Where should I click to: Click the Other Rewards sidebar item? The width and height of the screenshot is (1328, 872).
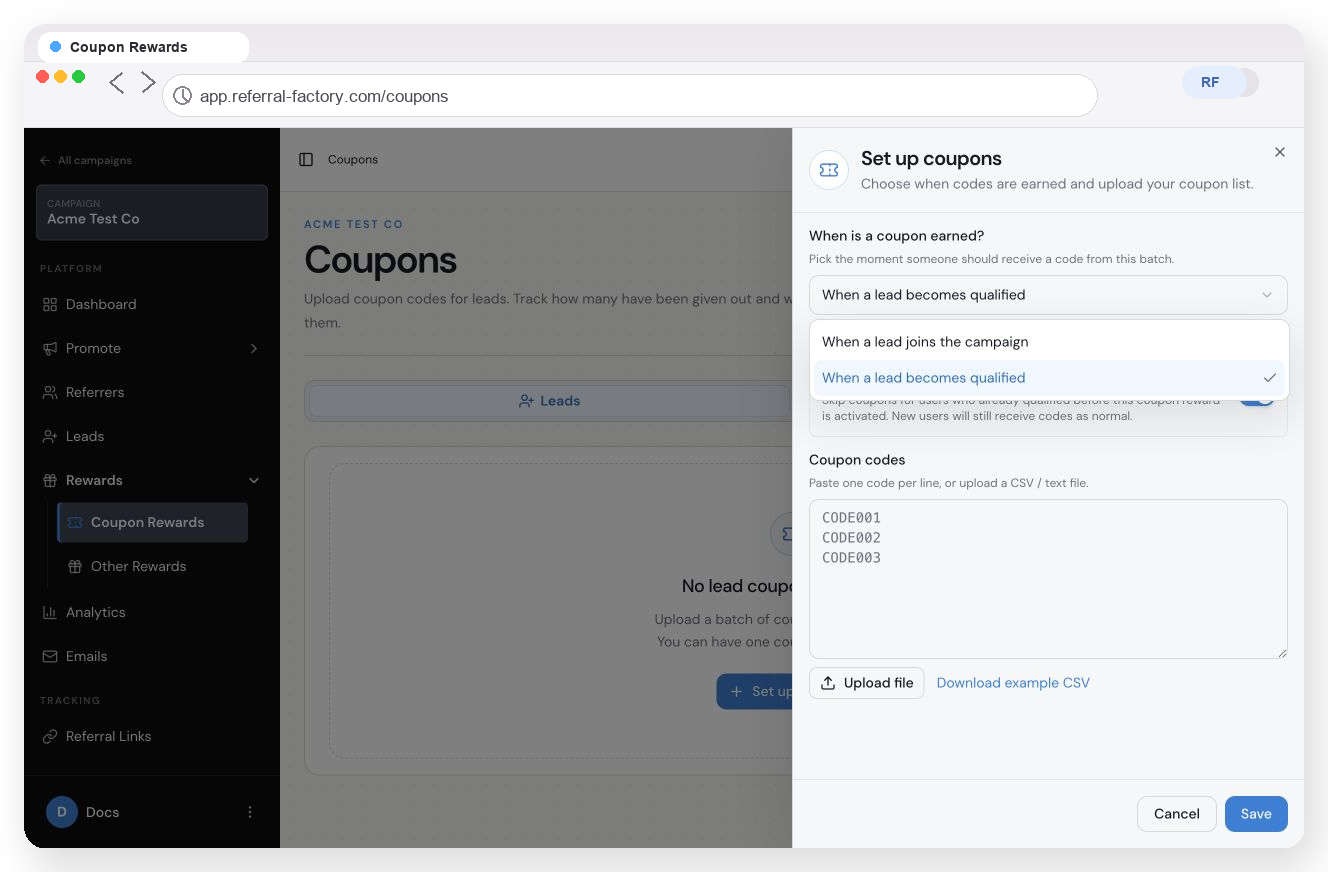(x=153, y=566)
